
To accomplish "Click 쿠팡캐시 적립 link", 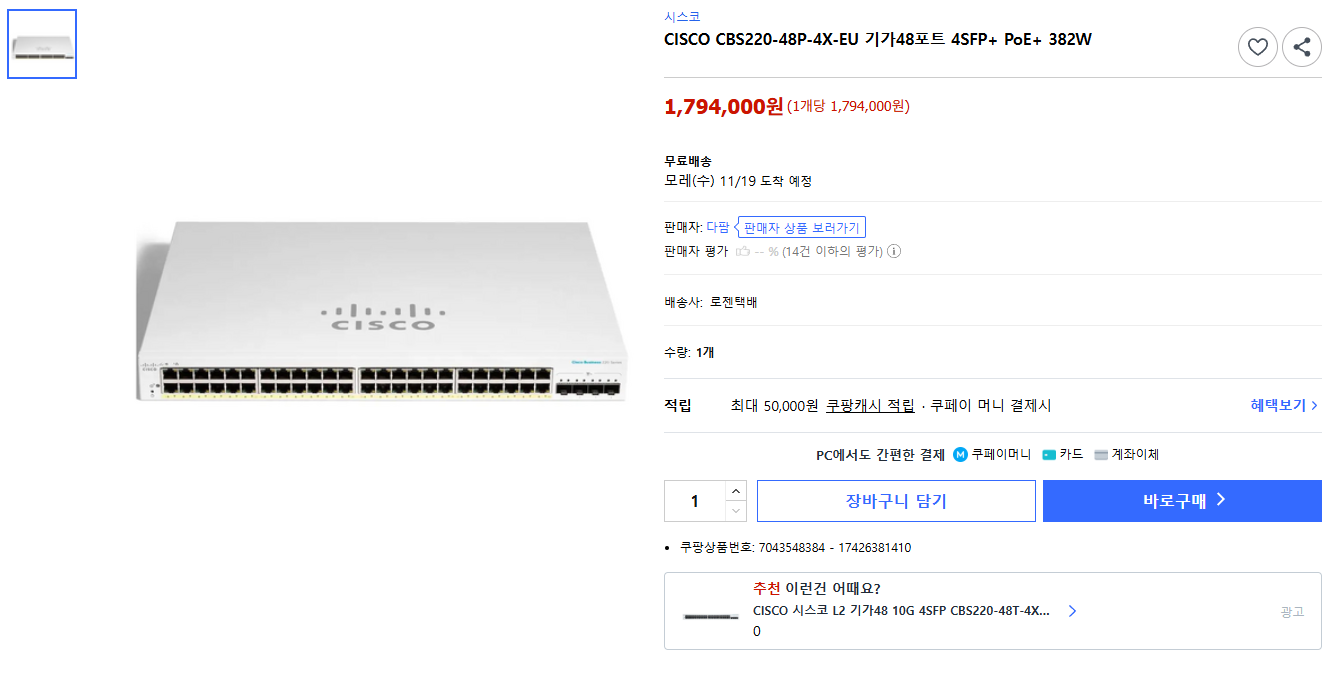I will coord(870,405).
